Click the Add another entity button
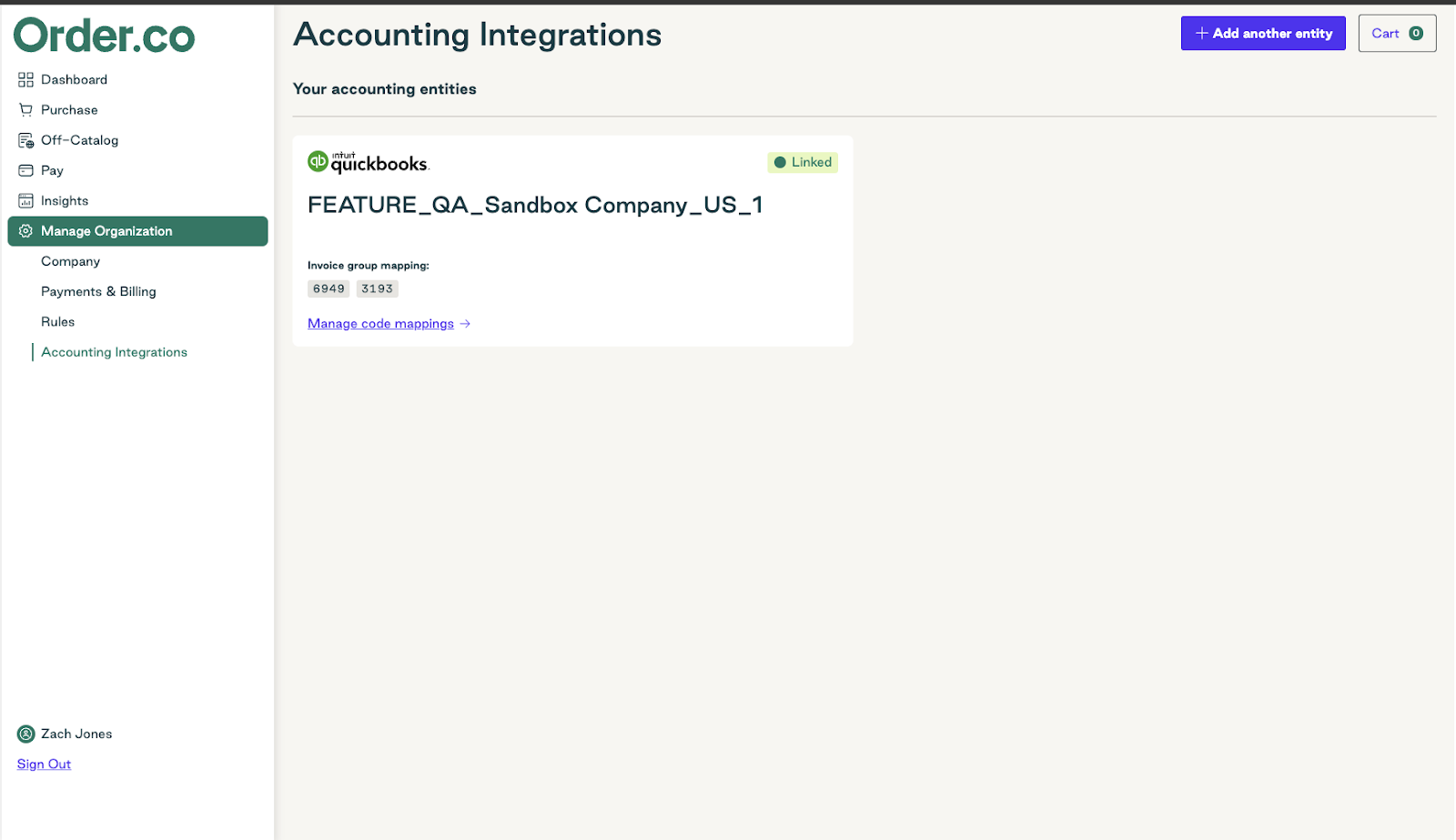1456x840 pixels. click(1262, 33)
